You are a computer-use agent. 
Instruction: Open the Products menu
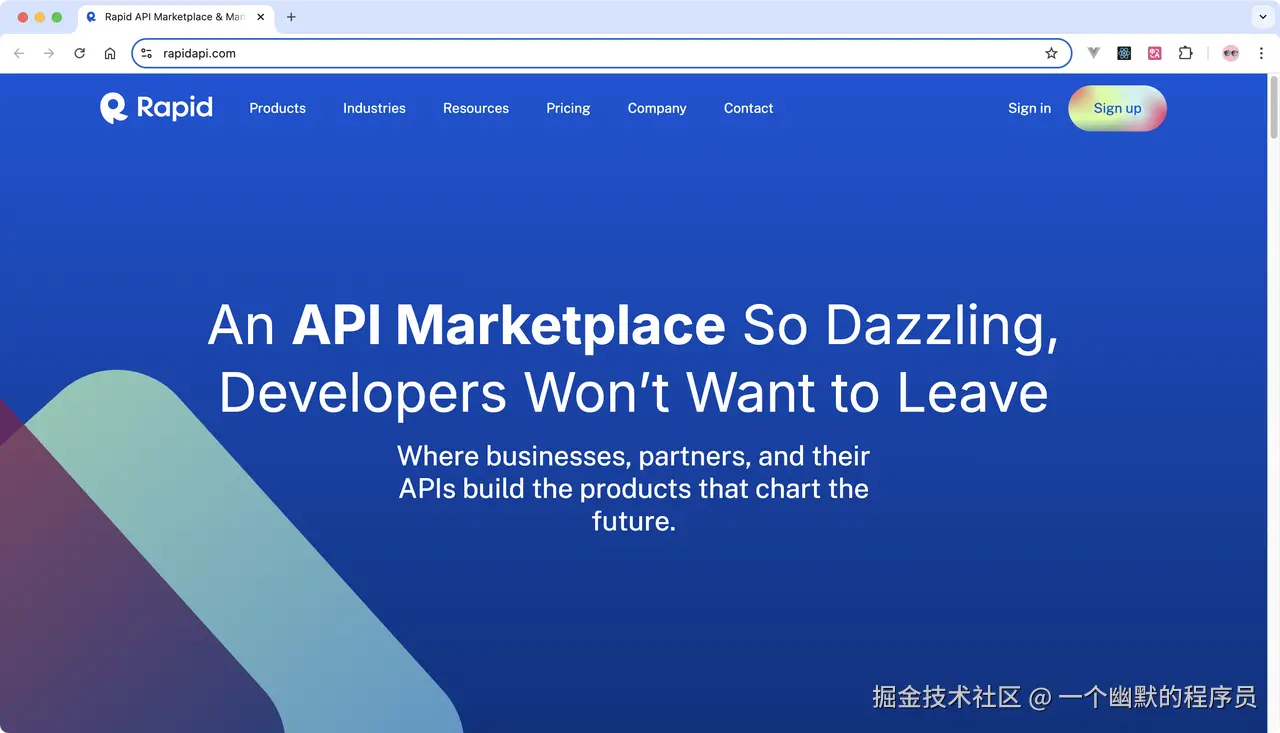tap(277, 108)
